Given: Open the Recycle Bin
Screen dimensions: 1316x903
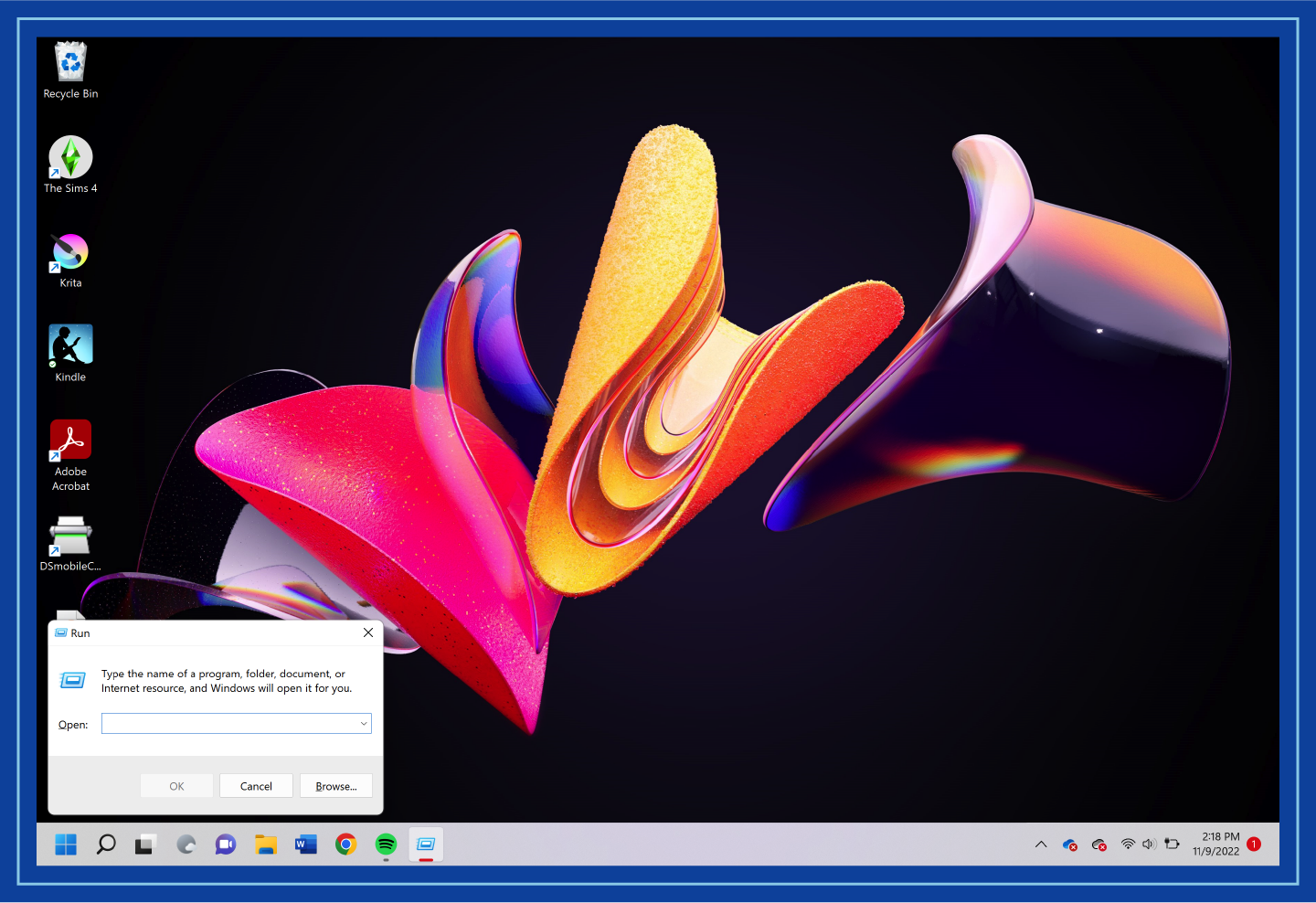Looking at the screenshot, I should pos(70,60).
